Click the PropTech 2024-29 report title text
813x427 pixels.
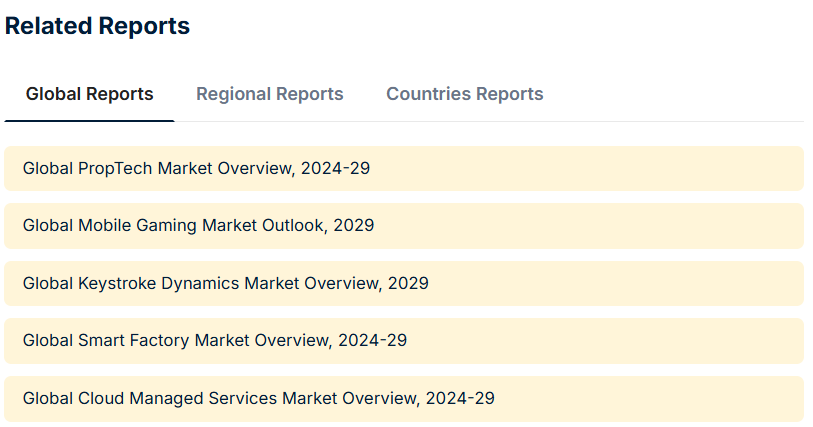click(x=196, y=168)
